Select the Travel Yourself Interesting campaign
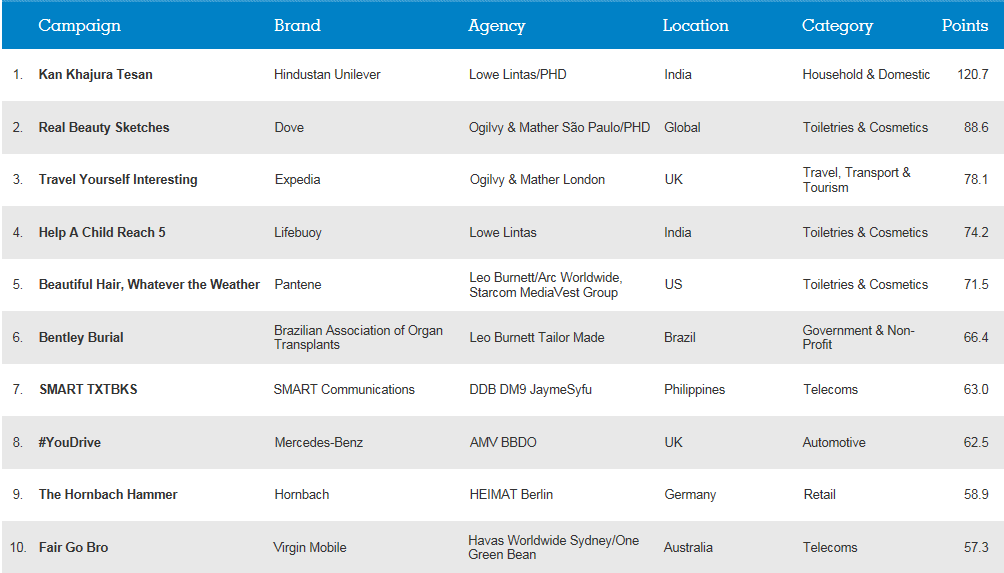The height and width of the screenshot is (573, 1004). (118, 180)
